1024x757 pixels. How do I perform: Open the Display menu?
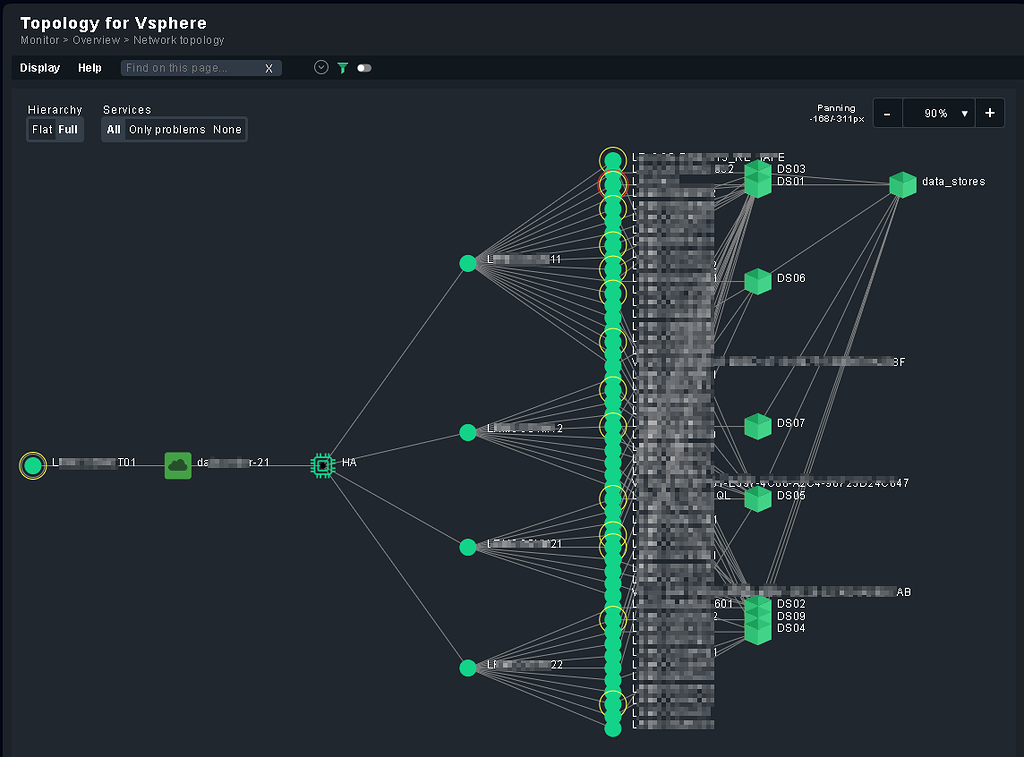click(x=39, y=67)
